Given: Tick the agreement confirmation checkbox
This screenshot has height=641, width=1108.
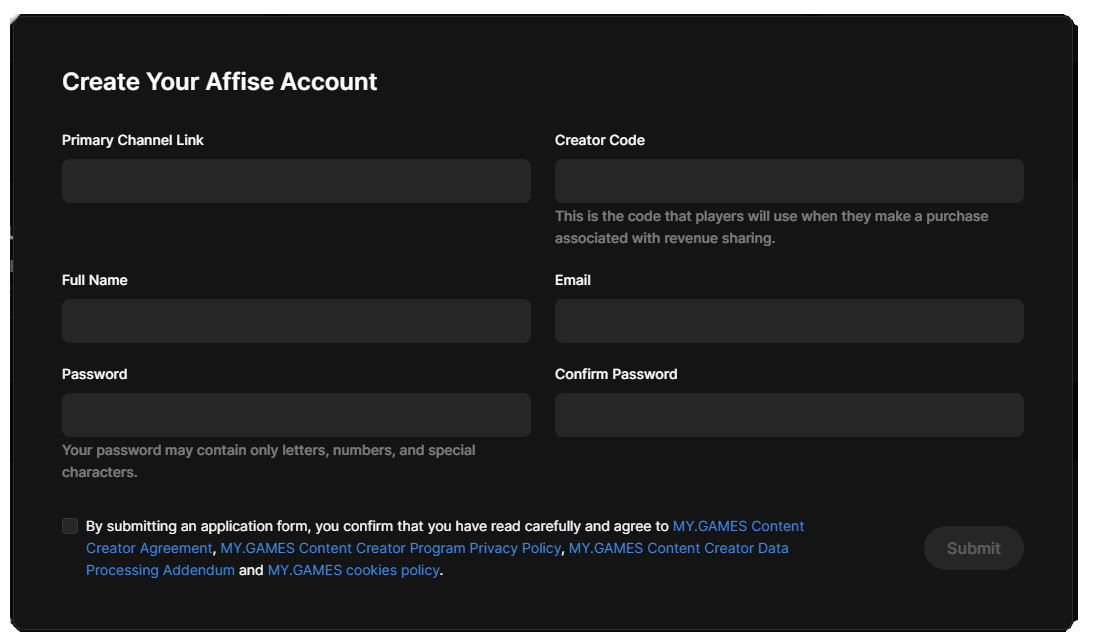Looking at the screenshot, I should pos(70,526).
